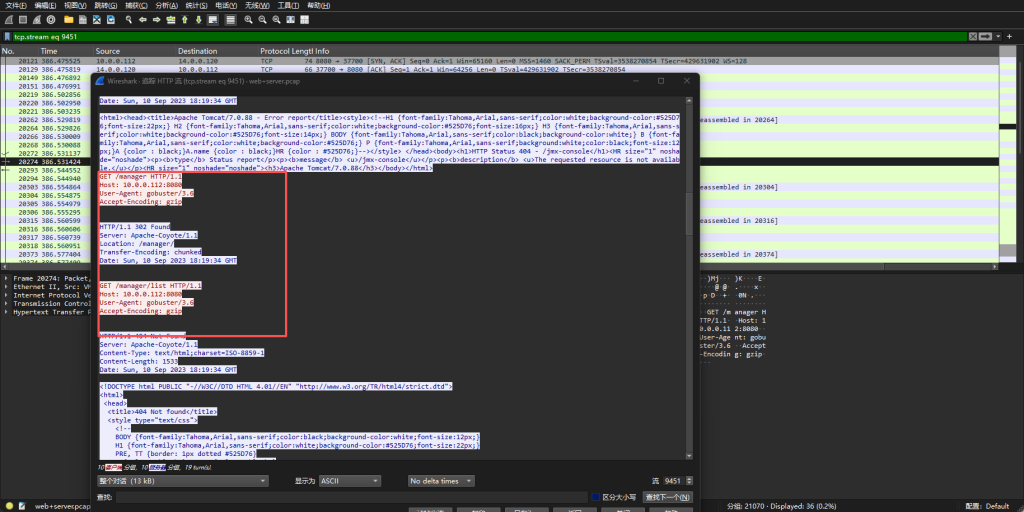Click the open file folder icon
Screen dimensions: 1024x512
pos(68,19)
